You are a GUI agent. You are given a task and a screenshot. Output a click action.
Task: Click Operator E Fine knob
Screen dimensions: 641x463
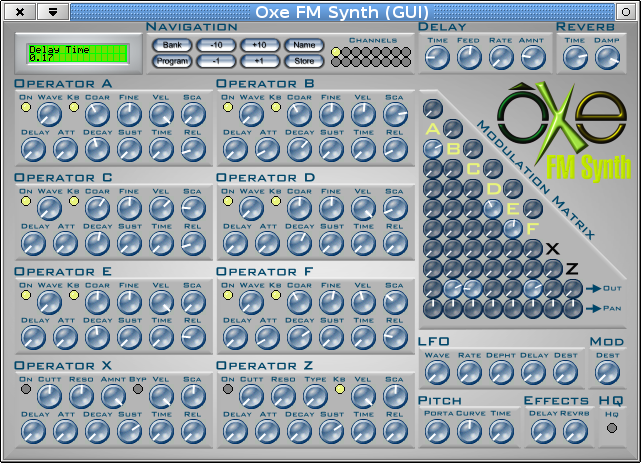coord(129,302)
